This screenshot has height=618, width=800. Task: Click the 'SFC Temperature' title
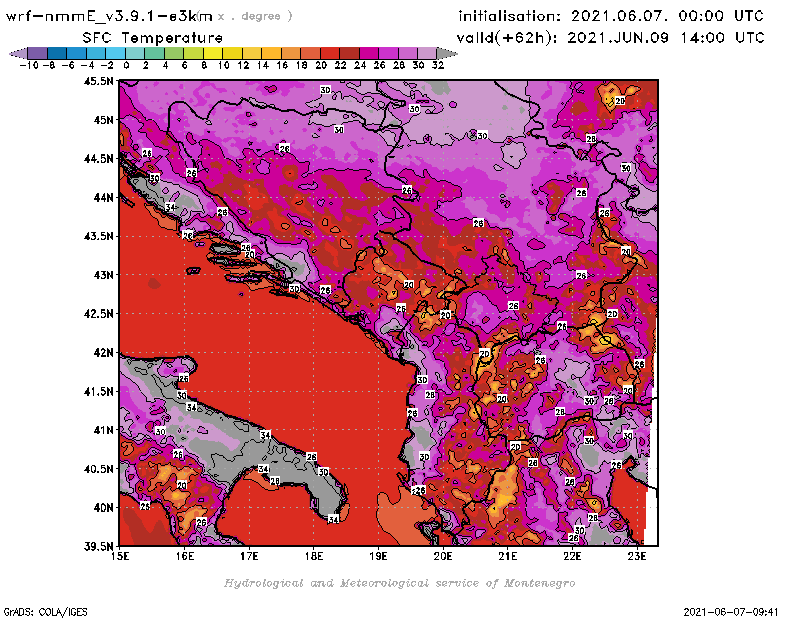point(153,38)
